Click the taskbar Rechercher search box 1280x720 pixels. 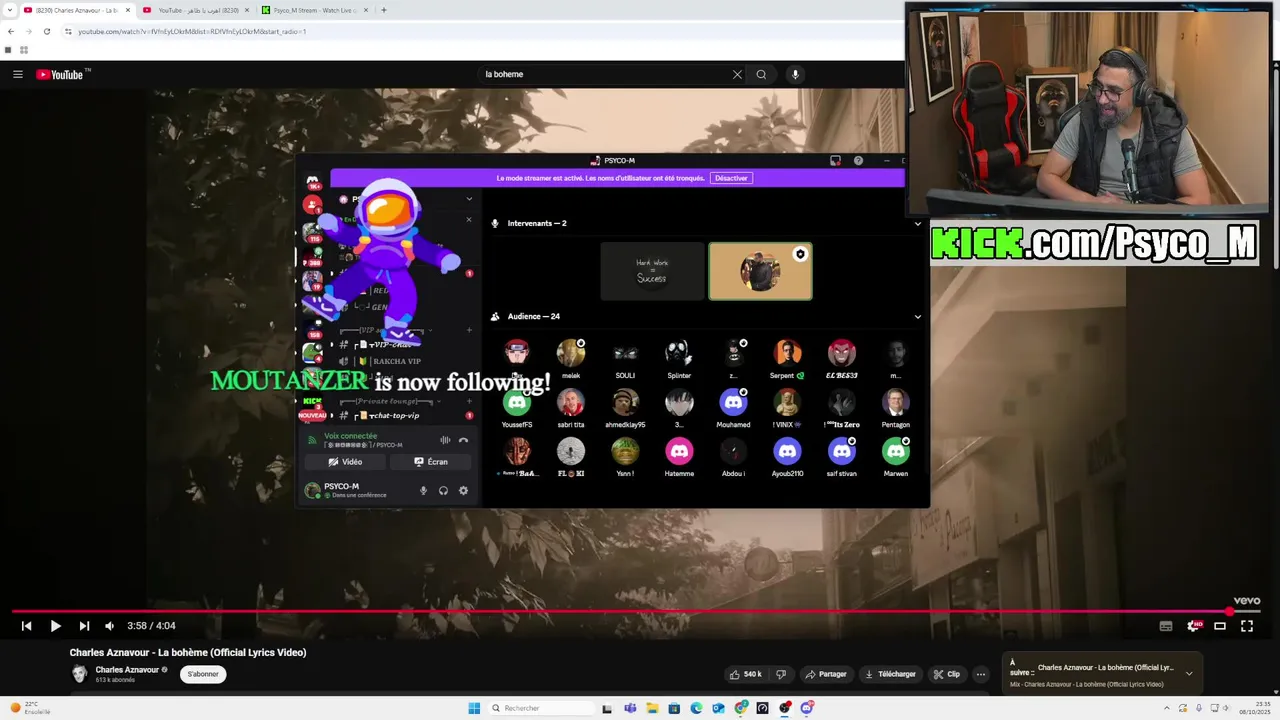(x=540, y=708)
